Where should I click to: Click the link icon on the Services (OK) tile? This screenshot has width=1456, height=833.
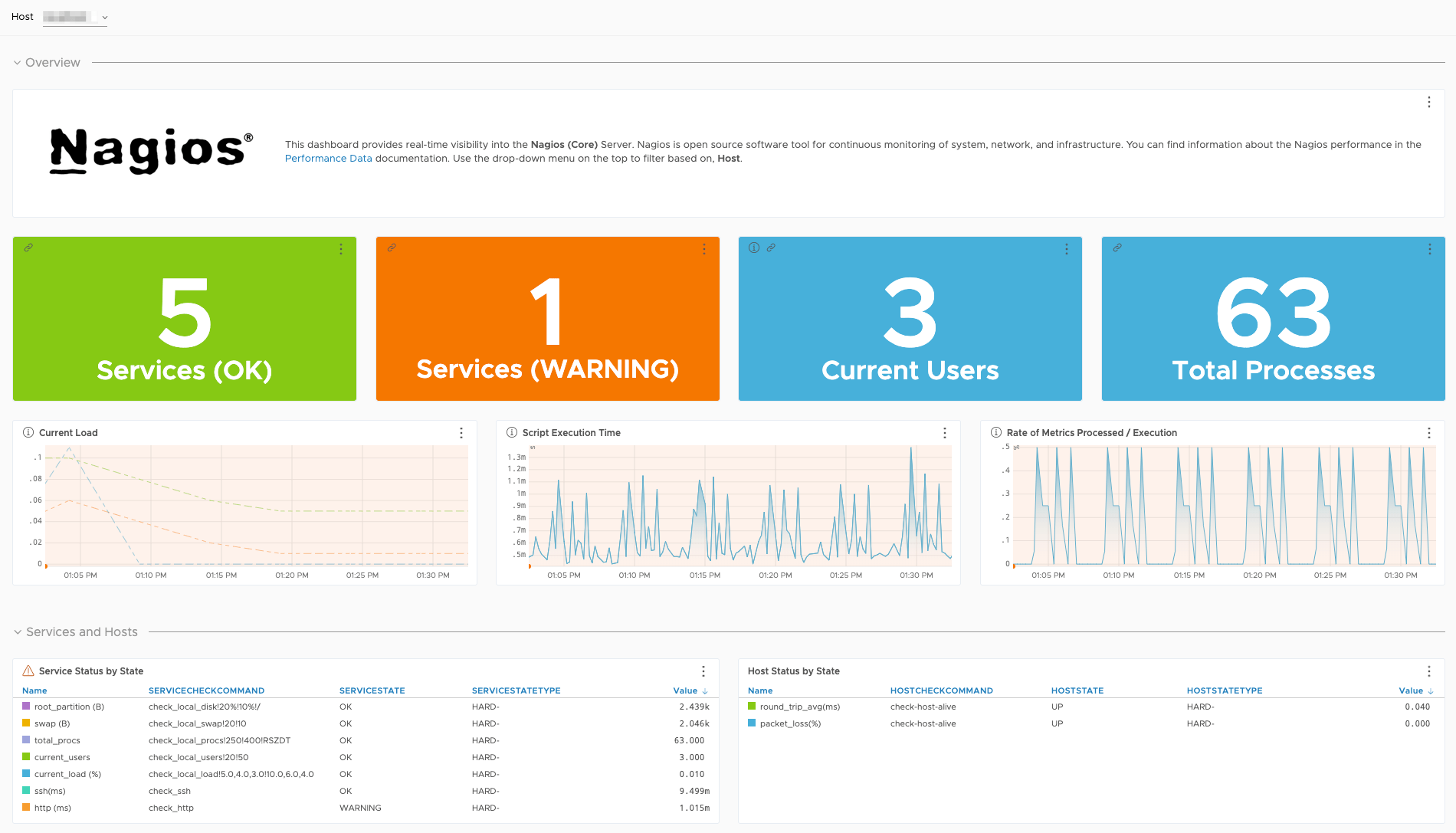29,248
